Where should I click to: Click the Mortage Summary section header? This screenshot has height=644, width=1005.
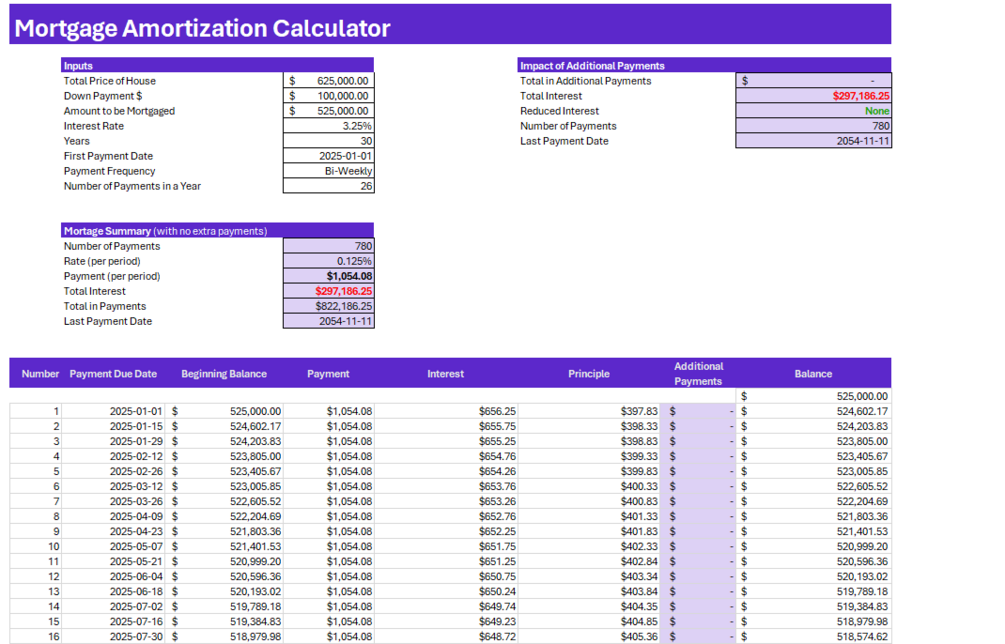click(217, 231)
